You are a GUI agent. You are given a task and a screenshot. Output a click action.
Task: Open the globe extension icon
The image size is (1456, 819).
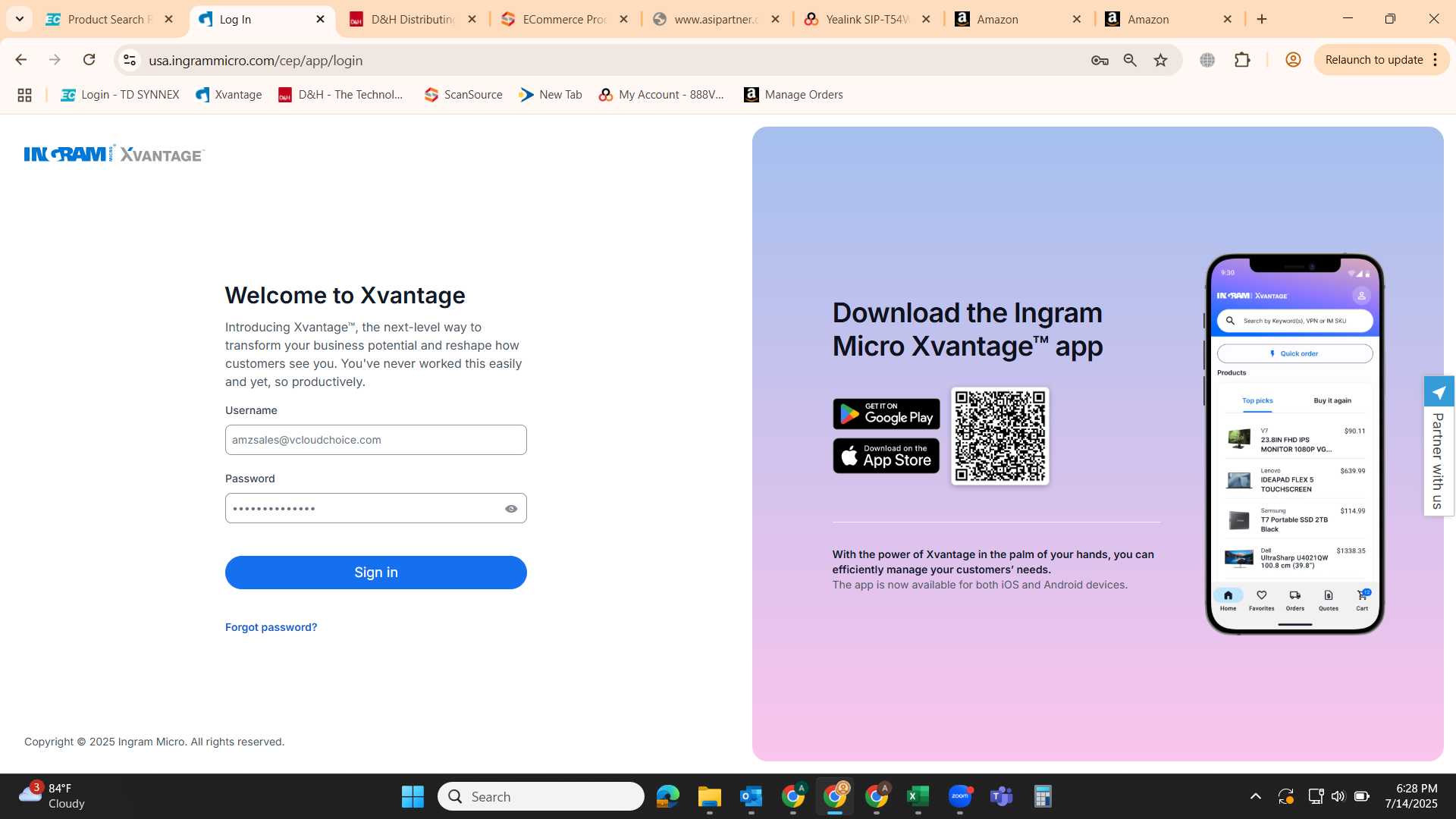coord(1207,60)
